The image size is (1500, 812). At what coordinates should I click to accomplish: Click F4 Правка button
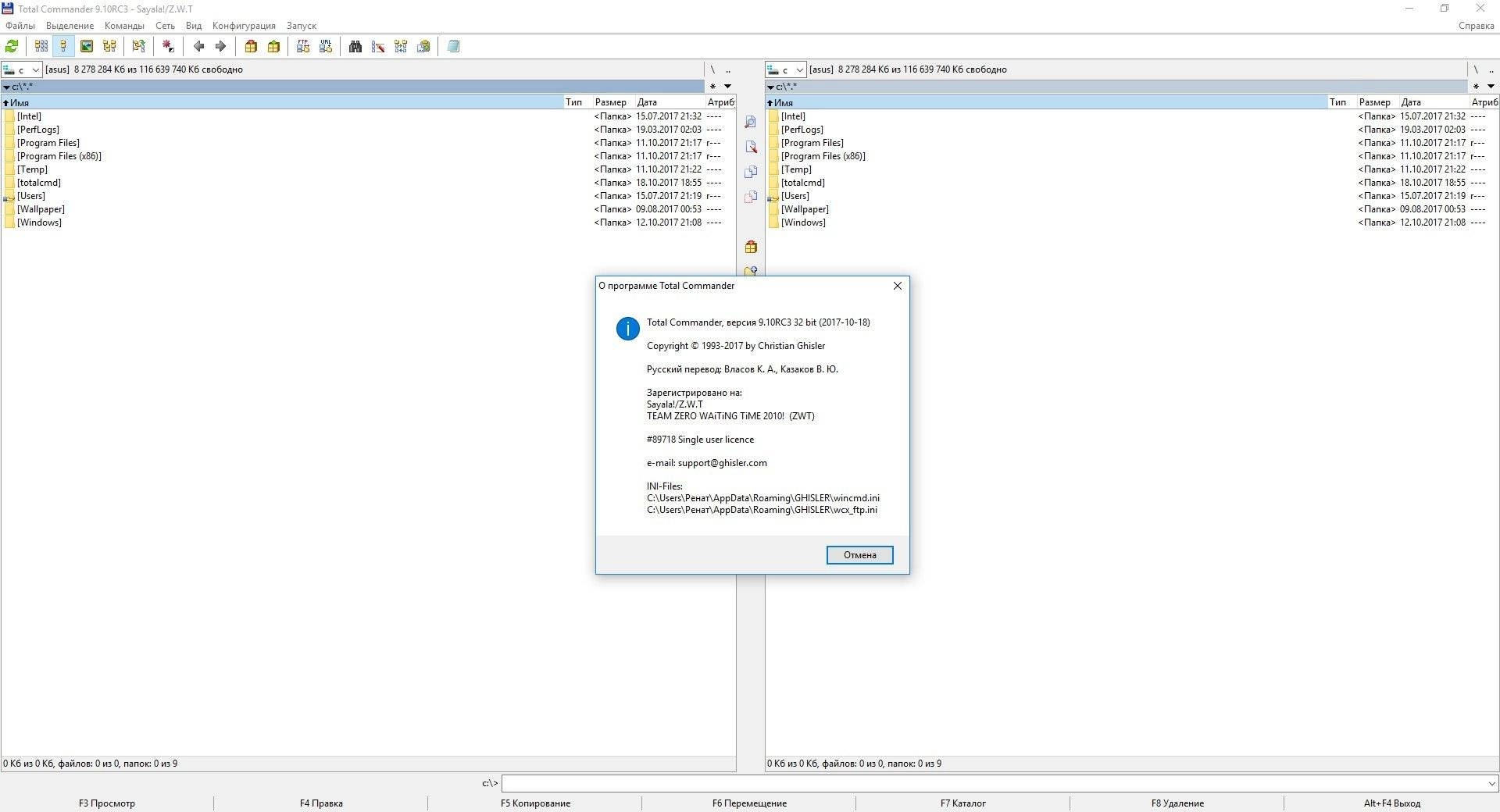coord(321,803)
